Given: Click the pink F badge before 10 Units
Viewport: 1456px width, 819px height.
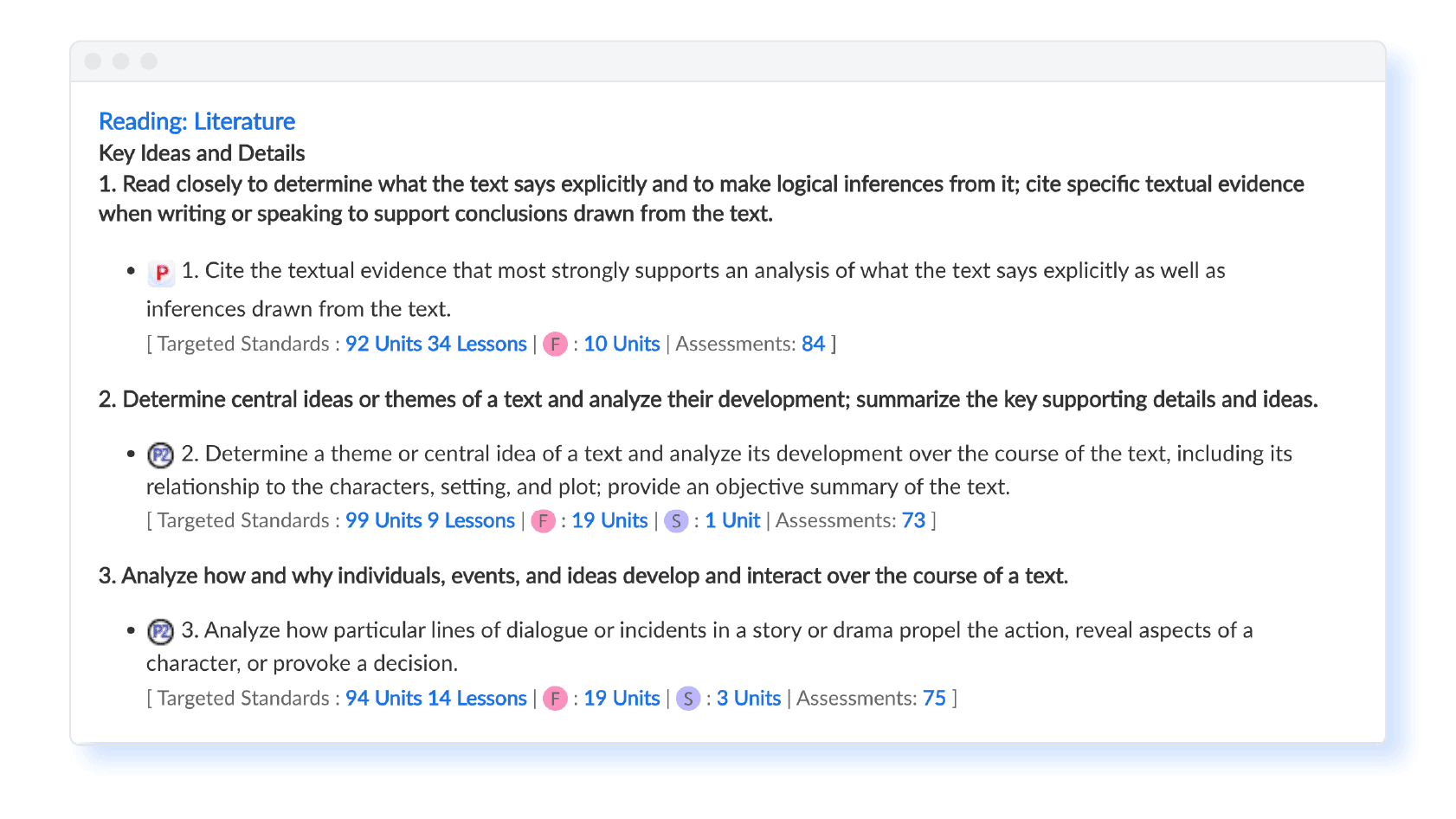Looking at the screenshot, I should tap(555, 345).
